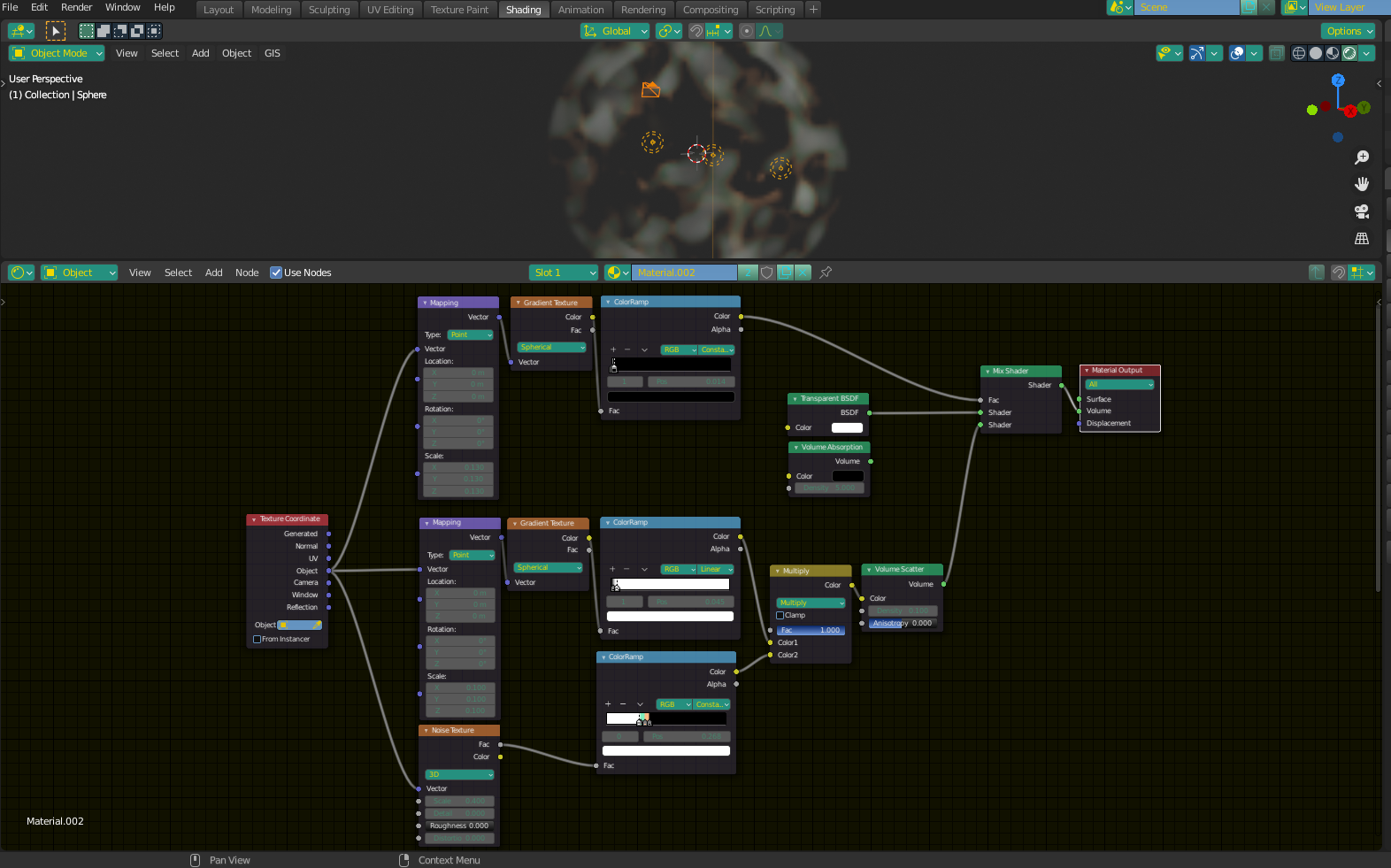Choose the Subtract selection mode icon
The image size is (1391, 868).
point(120,31)
